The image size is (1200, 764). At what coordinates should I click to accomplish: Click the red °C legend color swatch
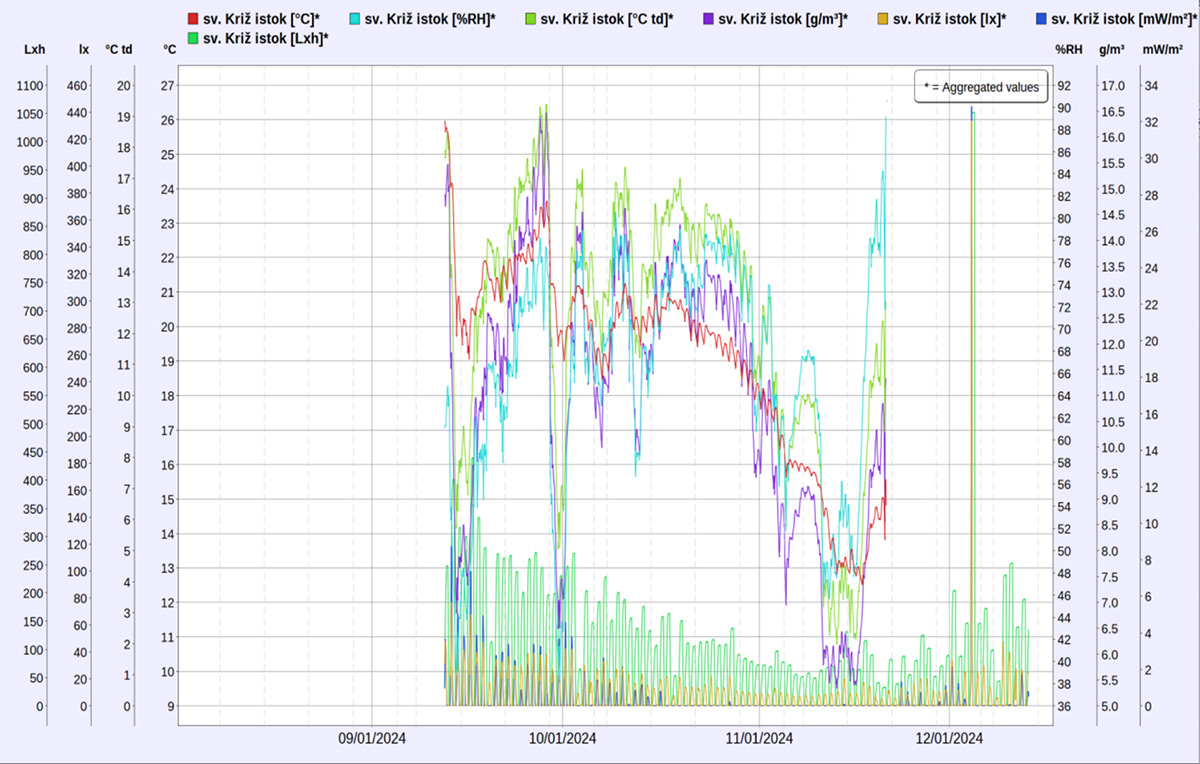click(x=193, y=19)
